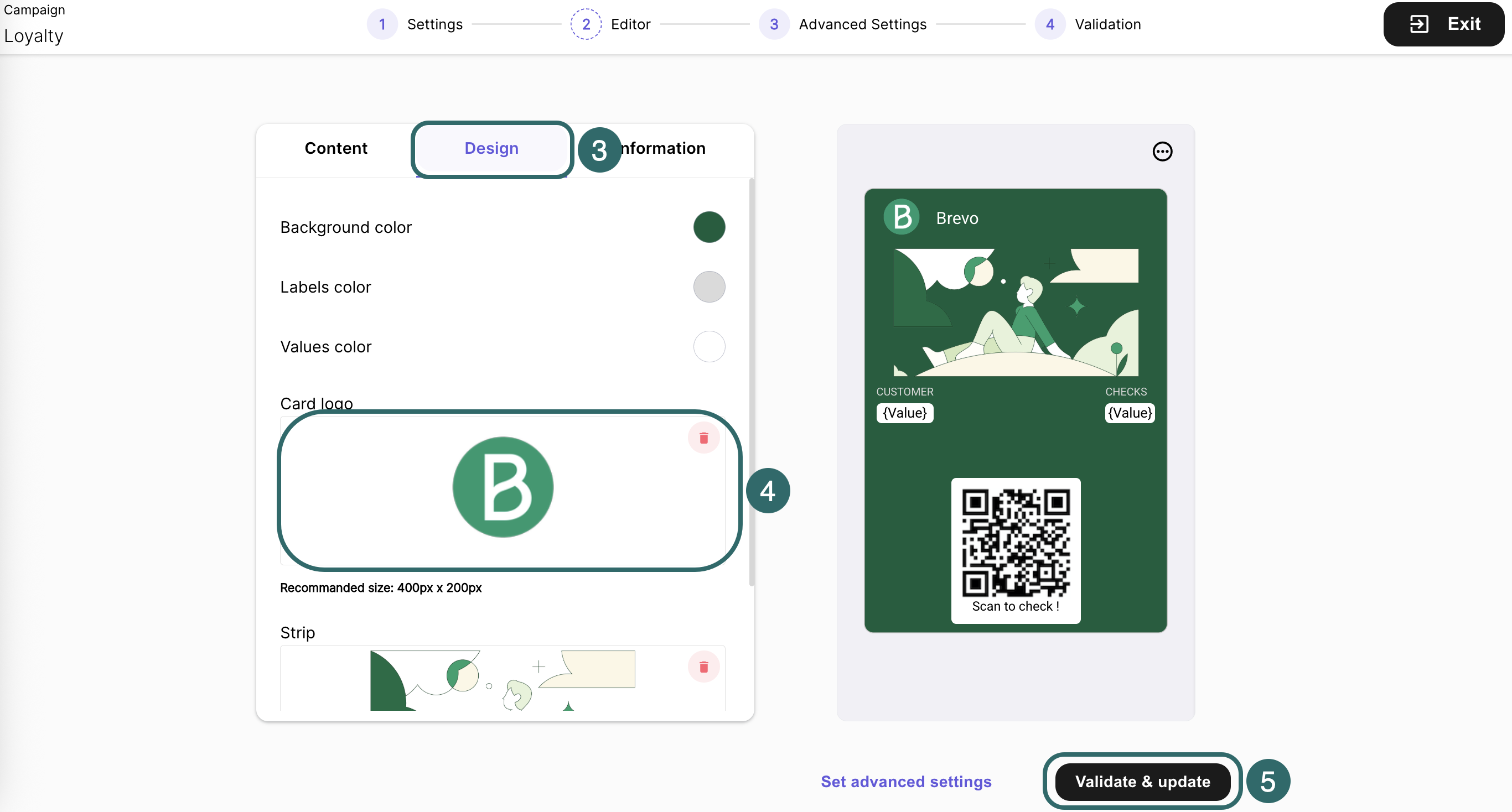
Task: Click the Exit button
Action: [1443, 24]
